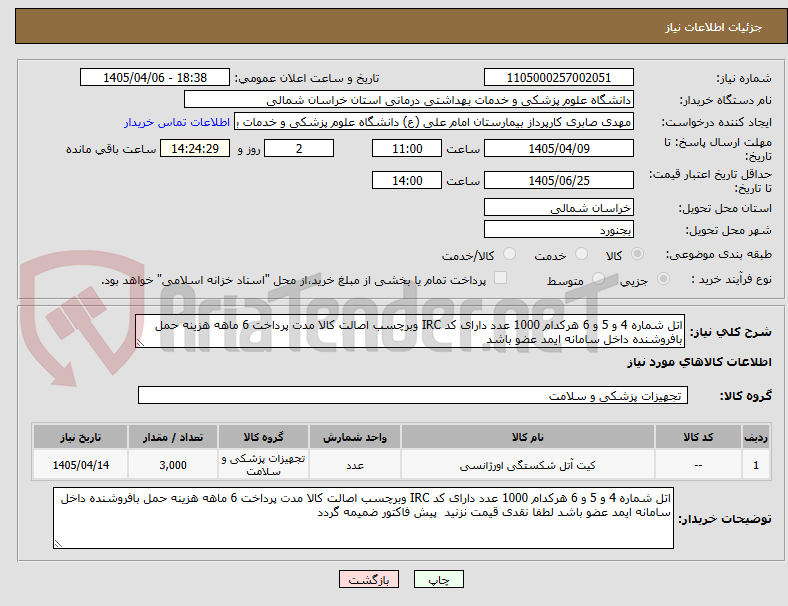Click the اطلاعات کالاهای مورد نیاز heading
Image resolution: width=788 pixels, height=606 pixels.
[x=699, y=362]
